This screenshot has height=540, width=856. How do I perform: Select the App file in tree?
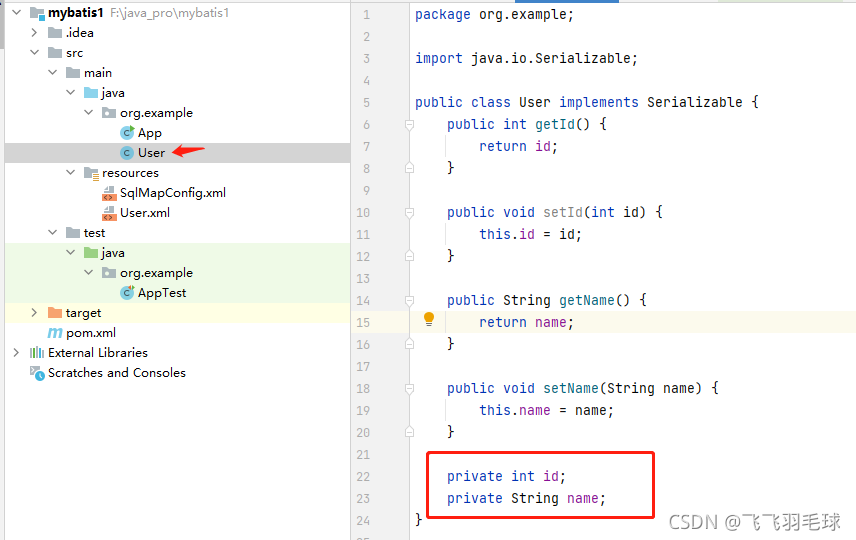[x=150, y=133]
